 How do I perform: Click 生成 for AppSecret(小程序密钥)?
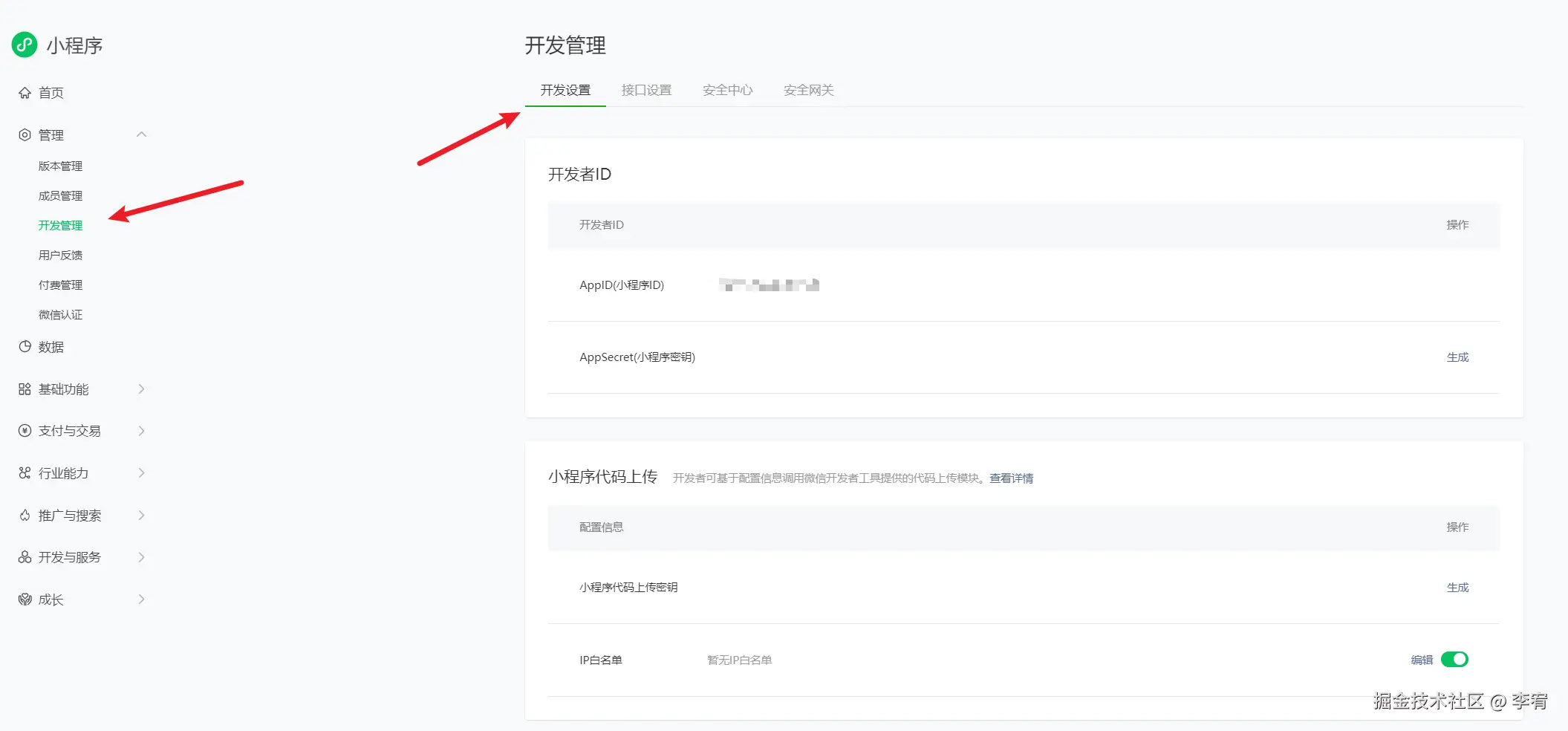[1457, 357]
